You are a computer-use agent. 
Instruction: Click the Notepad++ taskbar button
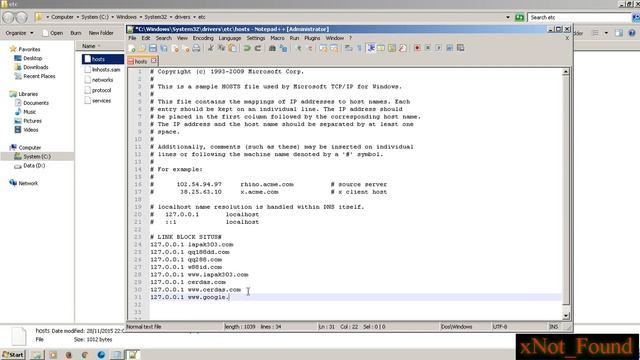(x=133, y=355)
